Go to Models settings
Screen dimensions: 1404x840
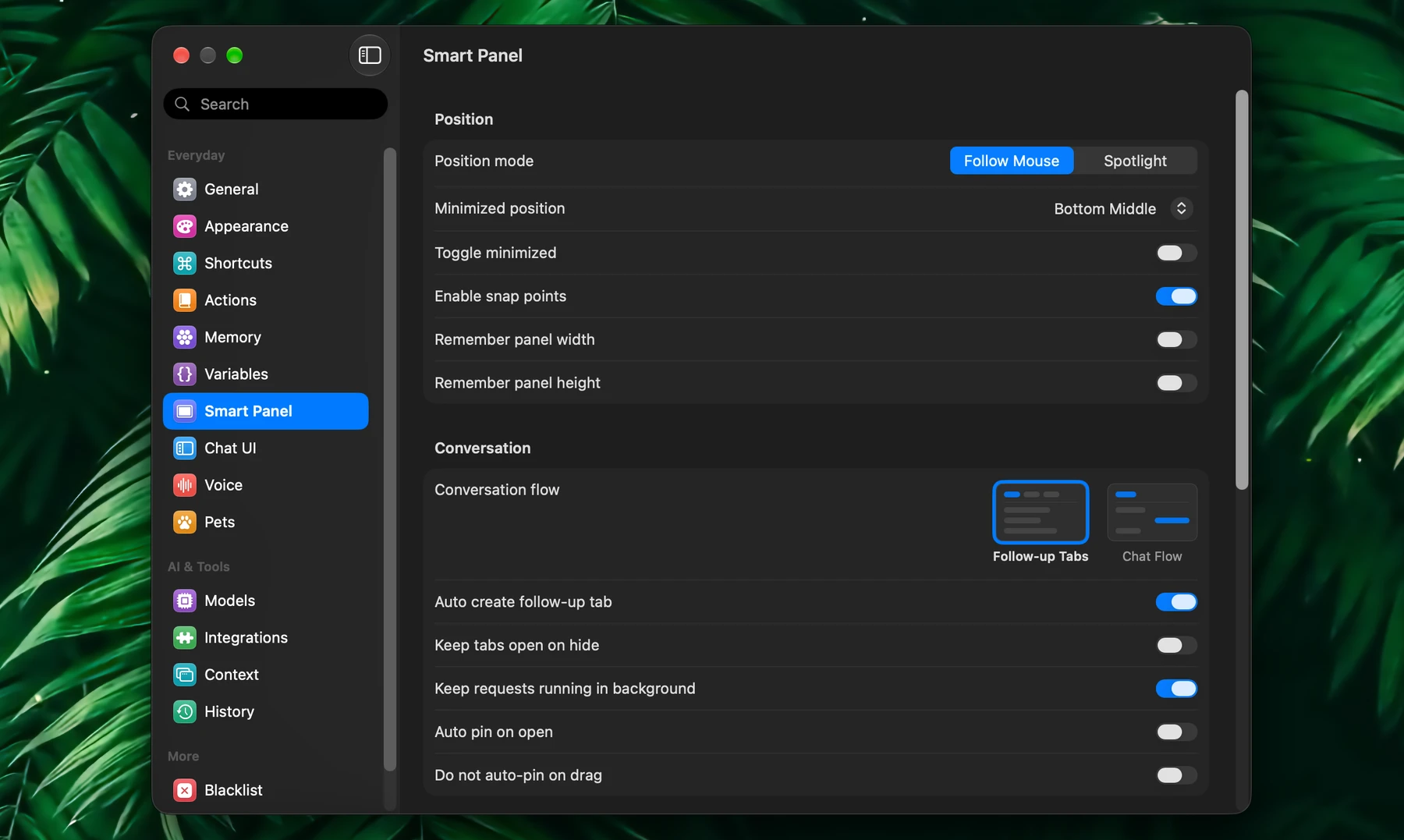(x=265, y=601)
